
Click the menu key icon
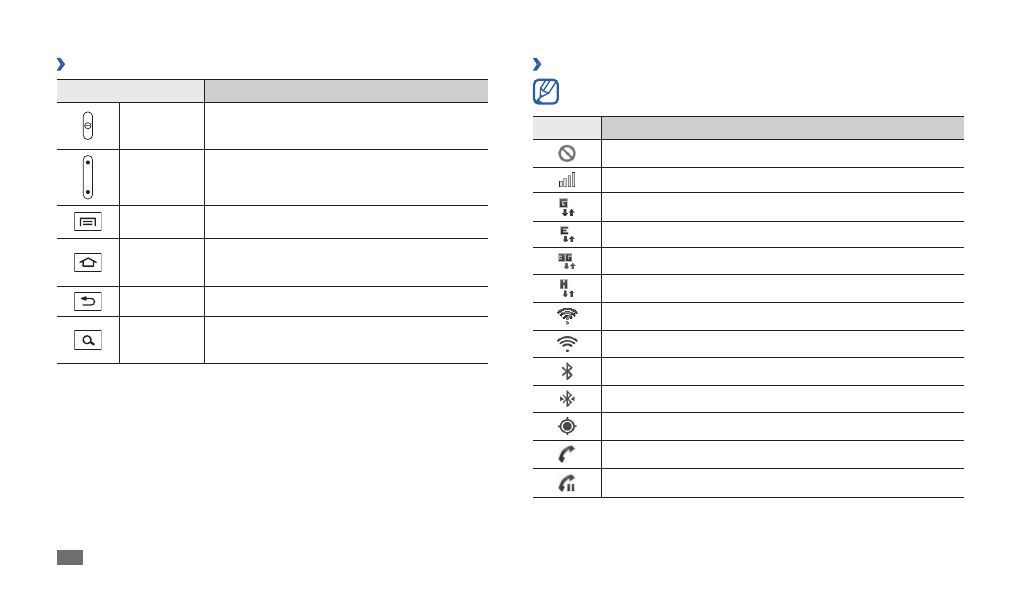(x=88, y=222)
